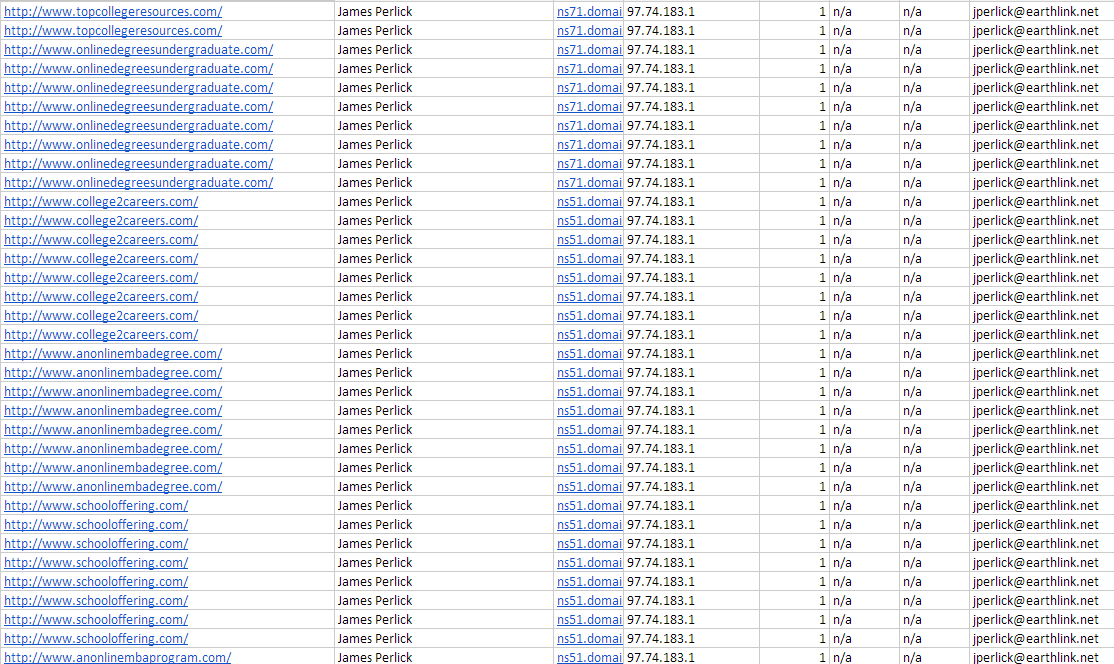Select first n/a cell in anonlinembaprogram row

coord(864,658)
